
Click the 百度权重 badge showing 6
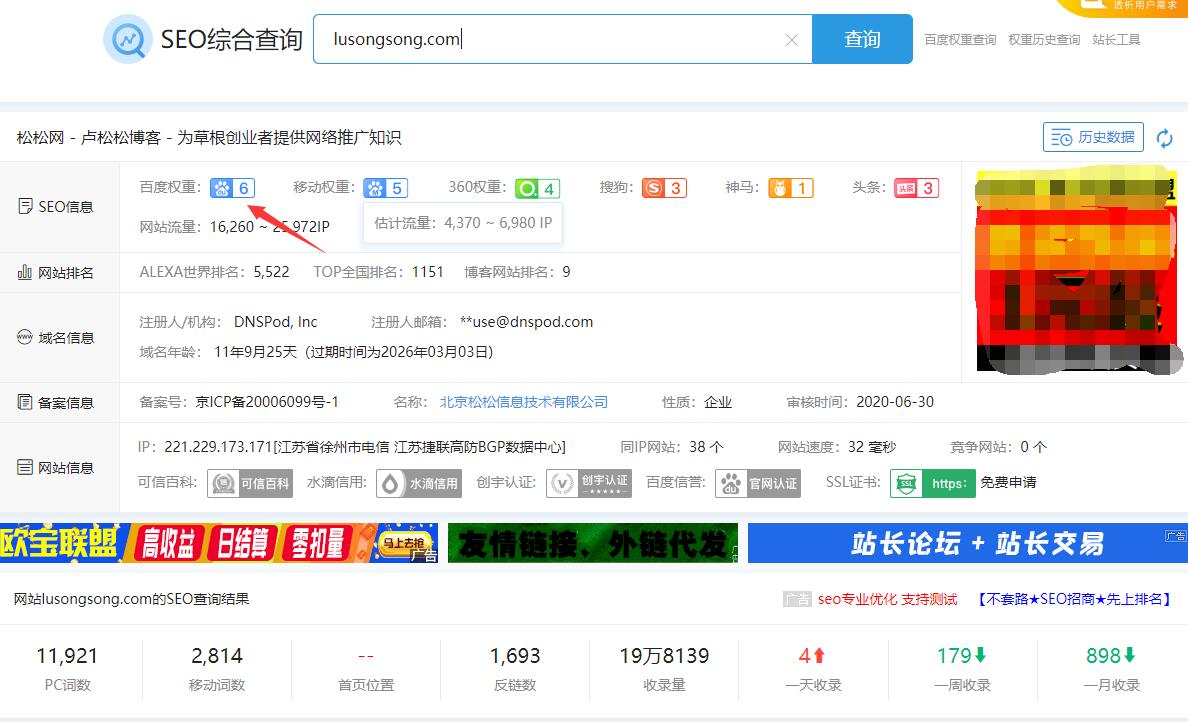pyautogui.click(x=233, y=188)
